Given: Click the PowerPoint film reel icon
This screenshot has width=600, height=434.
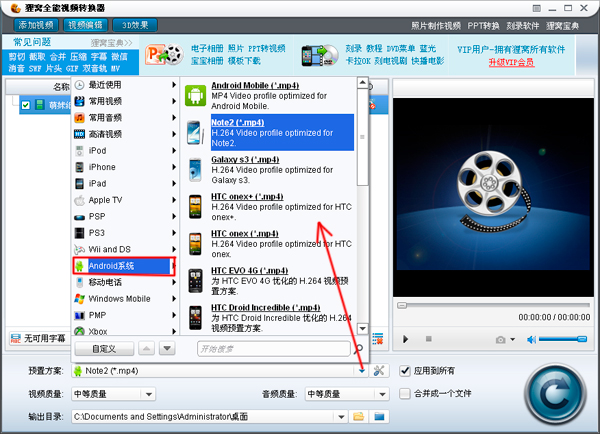Looking at the screenshot, I should coord(165,55).
